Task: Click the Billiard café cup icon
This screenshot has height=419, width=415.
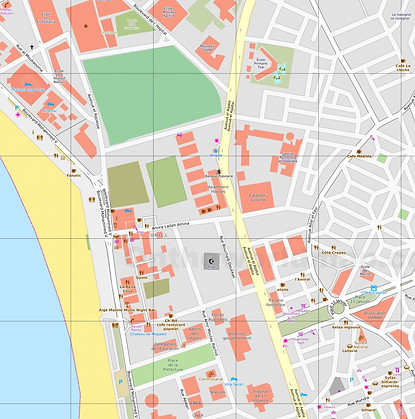Action: (369, 405)
